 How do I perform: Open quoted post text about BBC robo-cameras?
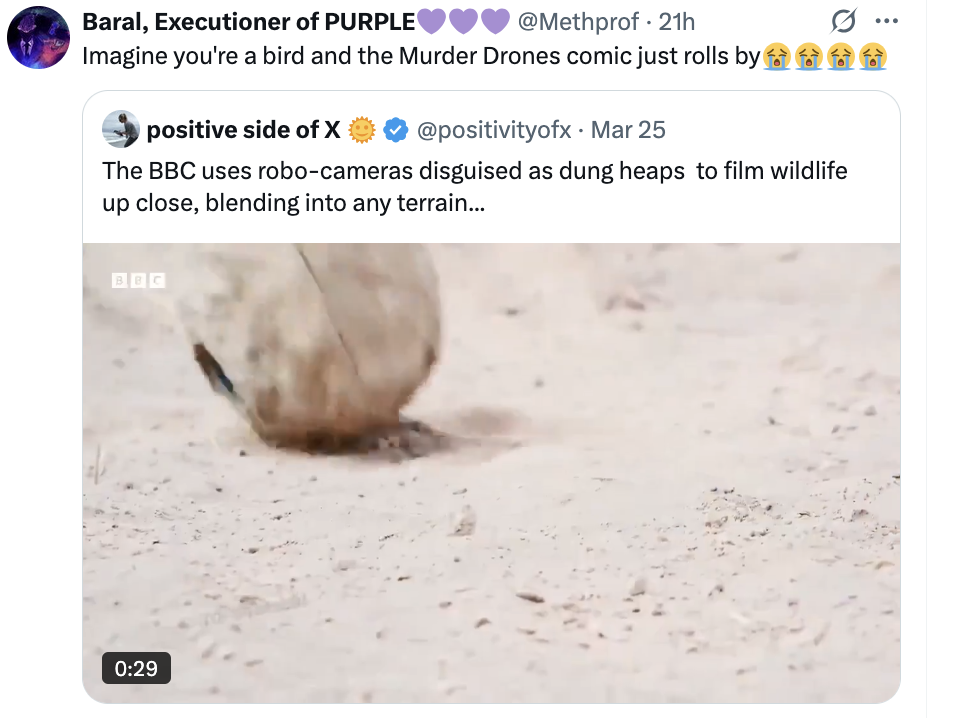pyautogui.click(x=474, y=187)
